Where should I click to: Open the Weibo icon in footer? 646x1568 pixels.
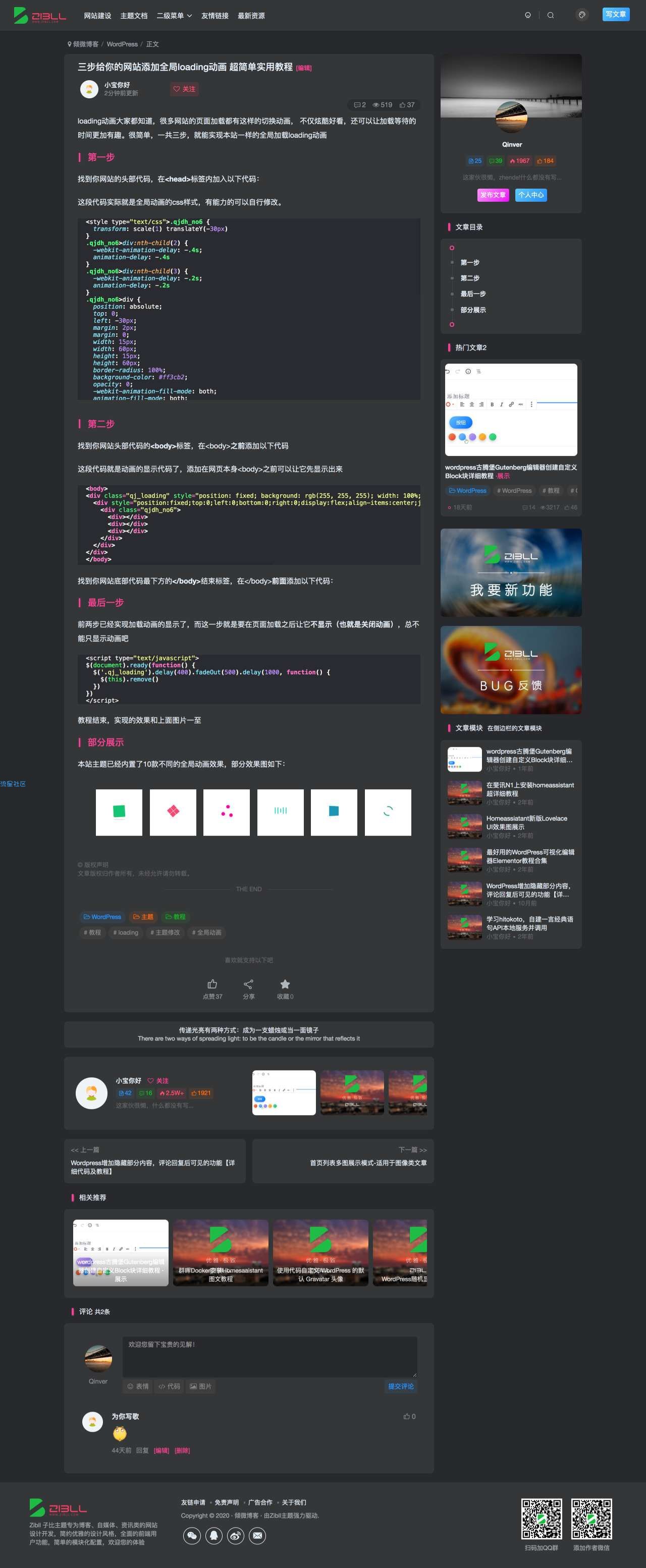coord(236,1536)
